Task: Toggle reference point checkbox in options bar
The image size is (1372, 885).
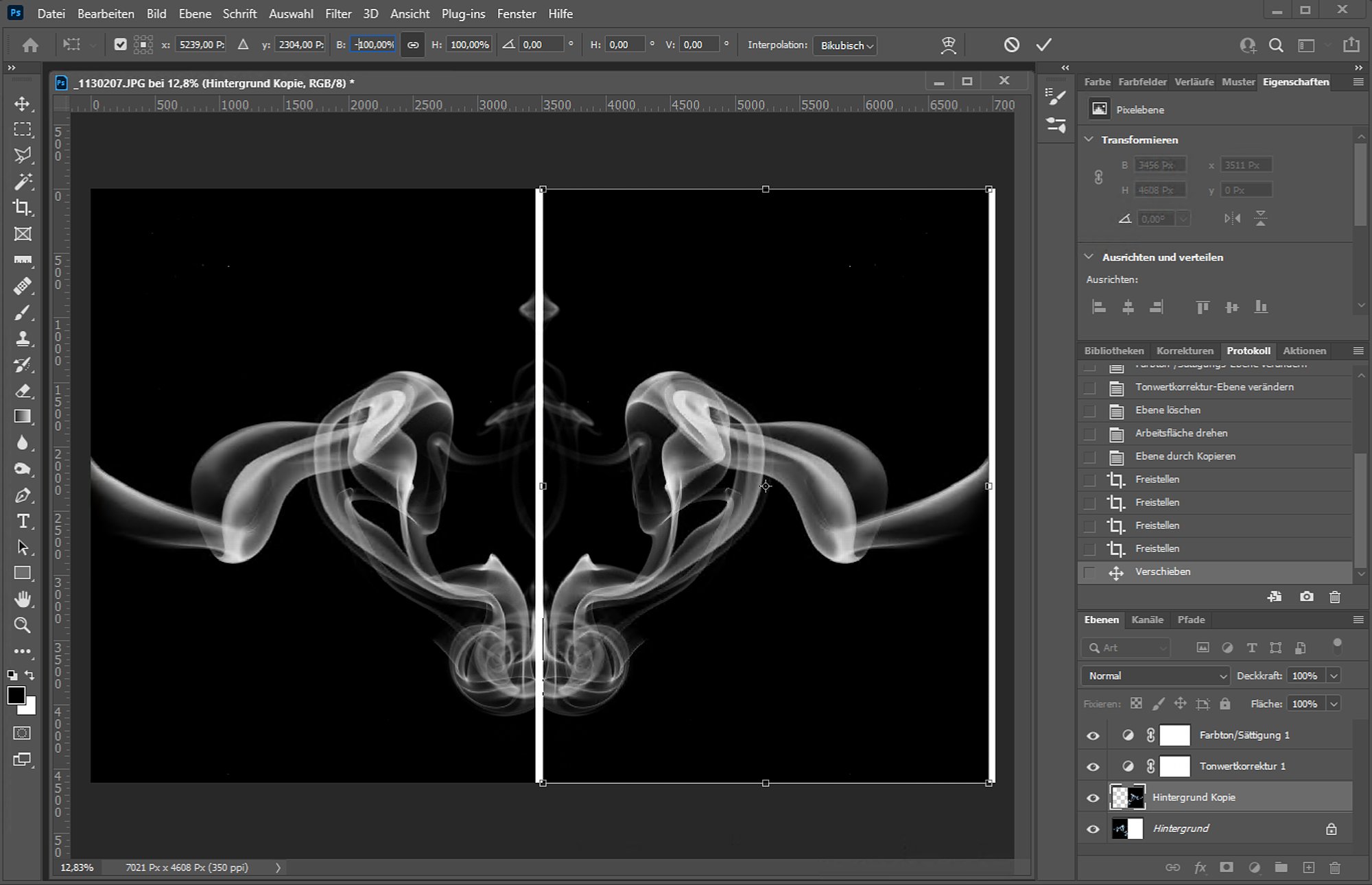Action: (121, 45)
